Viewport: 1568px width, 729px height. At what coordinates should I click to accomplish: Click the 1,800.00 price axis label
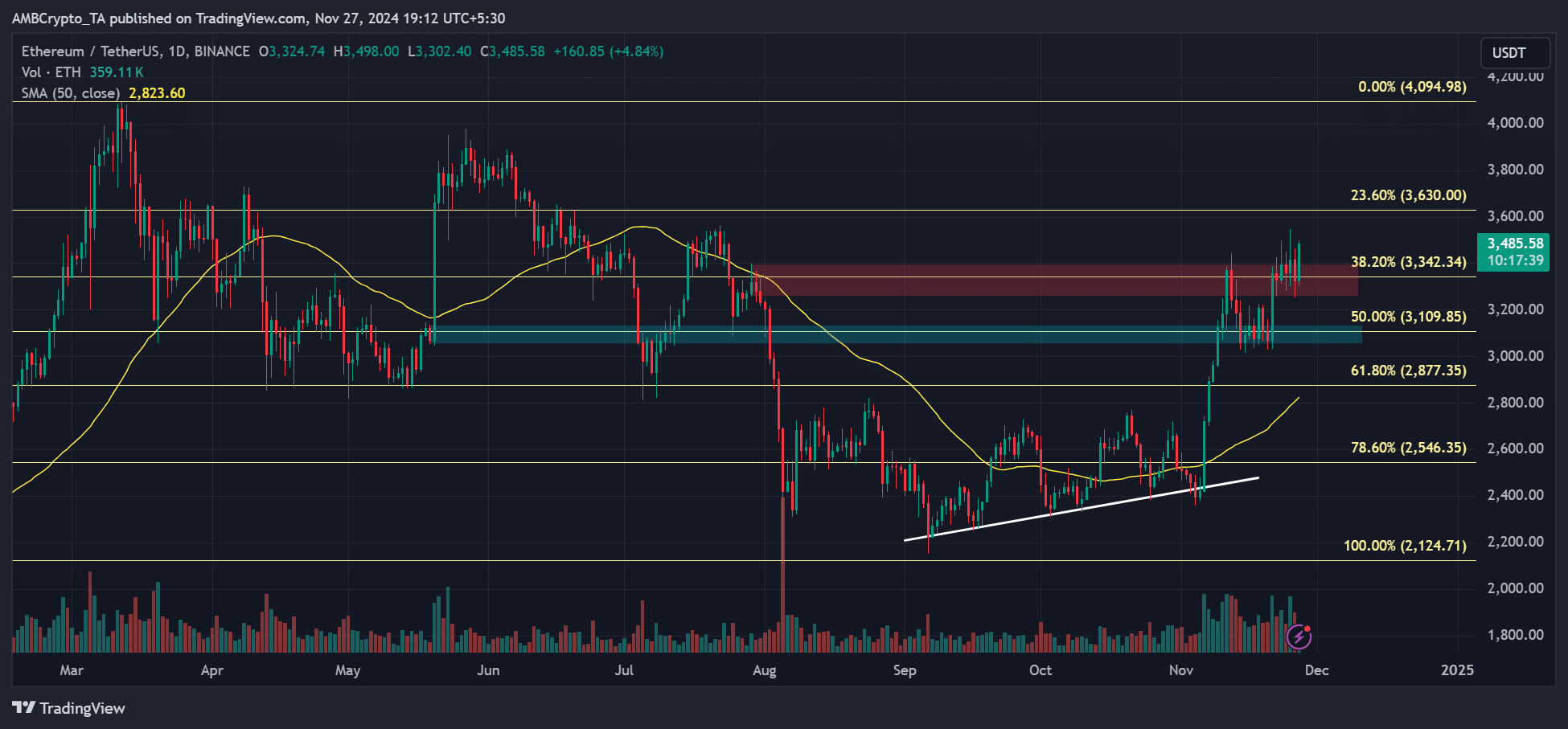[x=1516, y=635]
